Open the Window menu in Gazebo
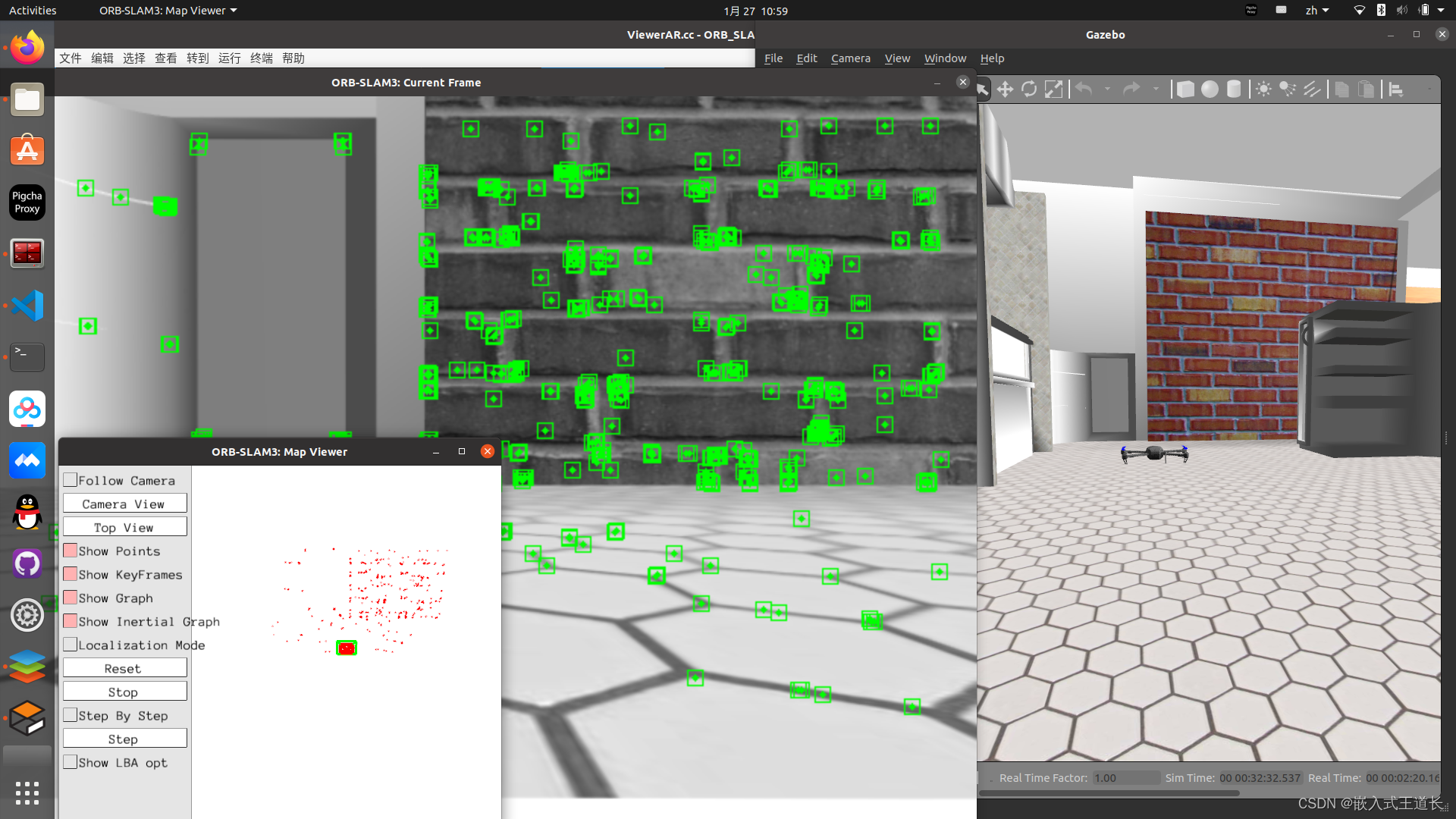The image size is (1456, 819). (x=945, y=58)
